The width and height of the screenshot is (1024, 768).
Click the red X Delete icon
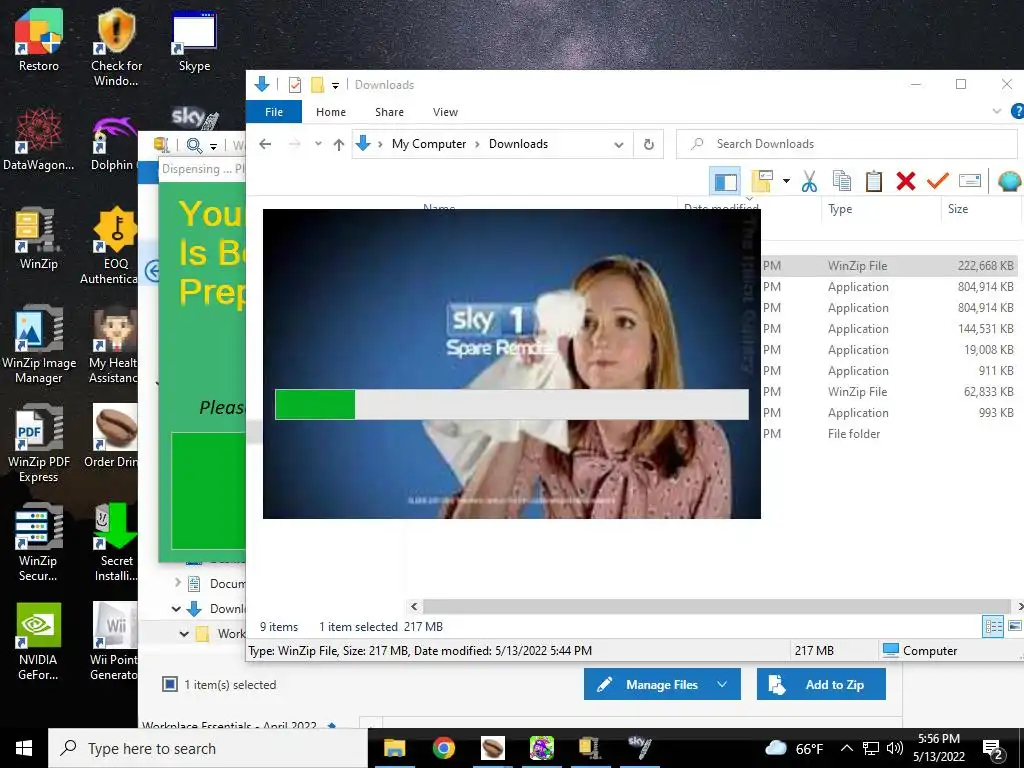click(x=906, y=181)
